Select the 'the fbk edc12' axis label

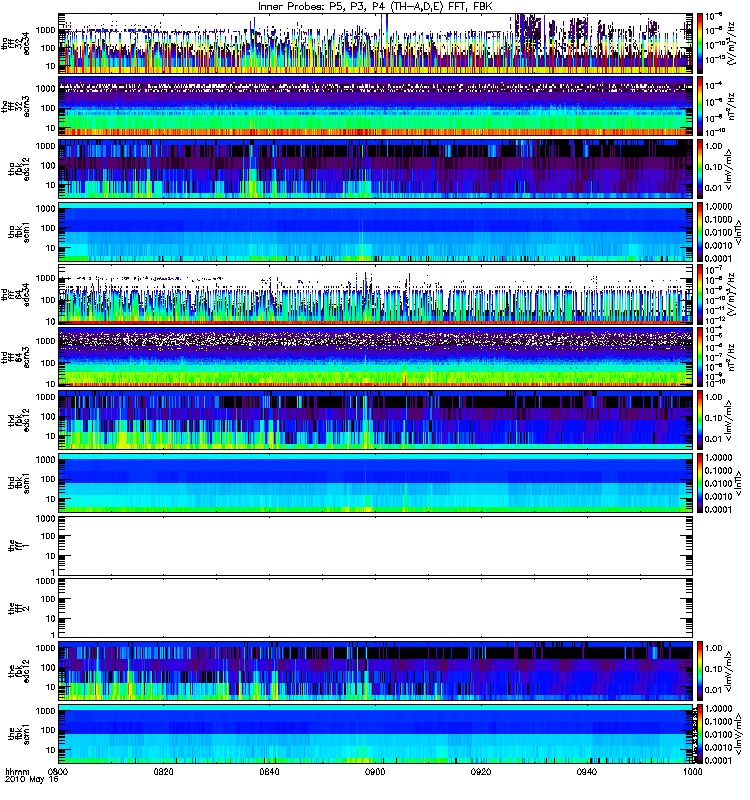tap(19, 671)
